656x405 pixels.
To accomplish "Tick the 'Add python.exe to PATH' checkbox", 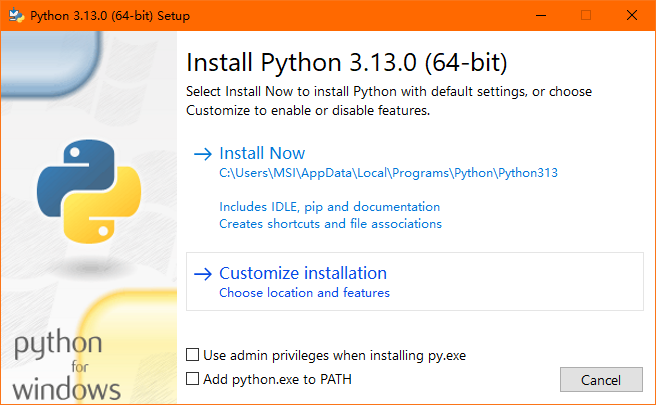I will coord(193,379).
